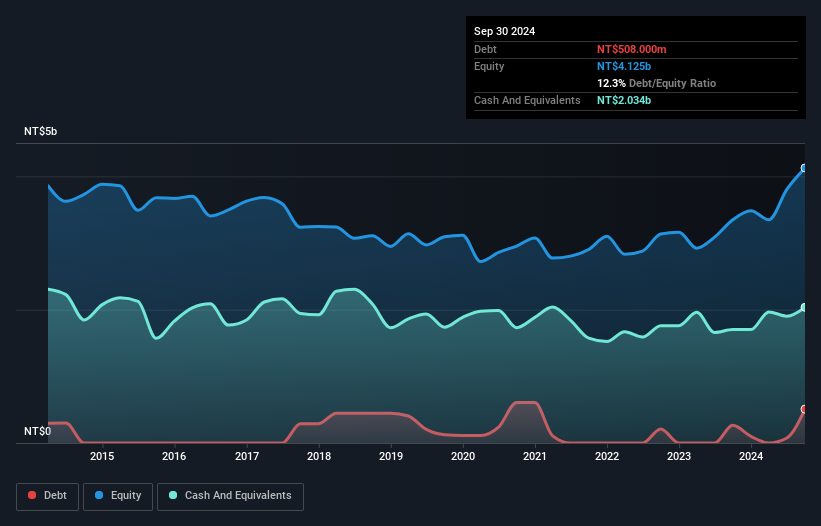This screenshot has height=526, width=821.
Task: Toggle the Equity series legend button
Action: [x=118, y=496]
